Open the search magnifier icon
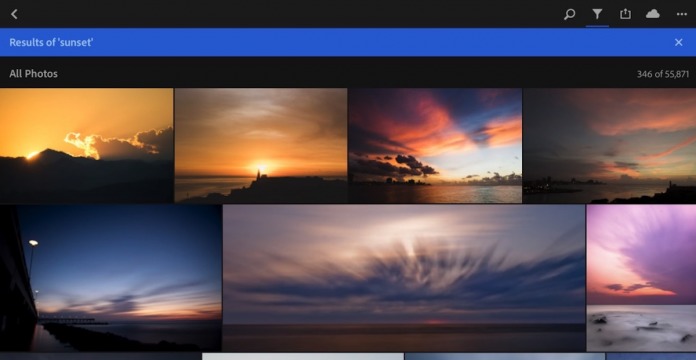Viewport: 696px width, 360px height. tap(569, 14)
